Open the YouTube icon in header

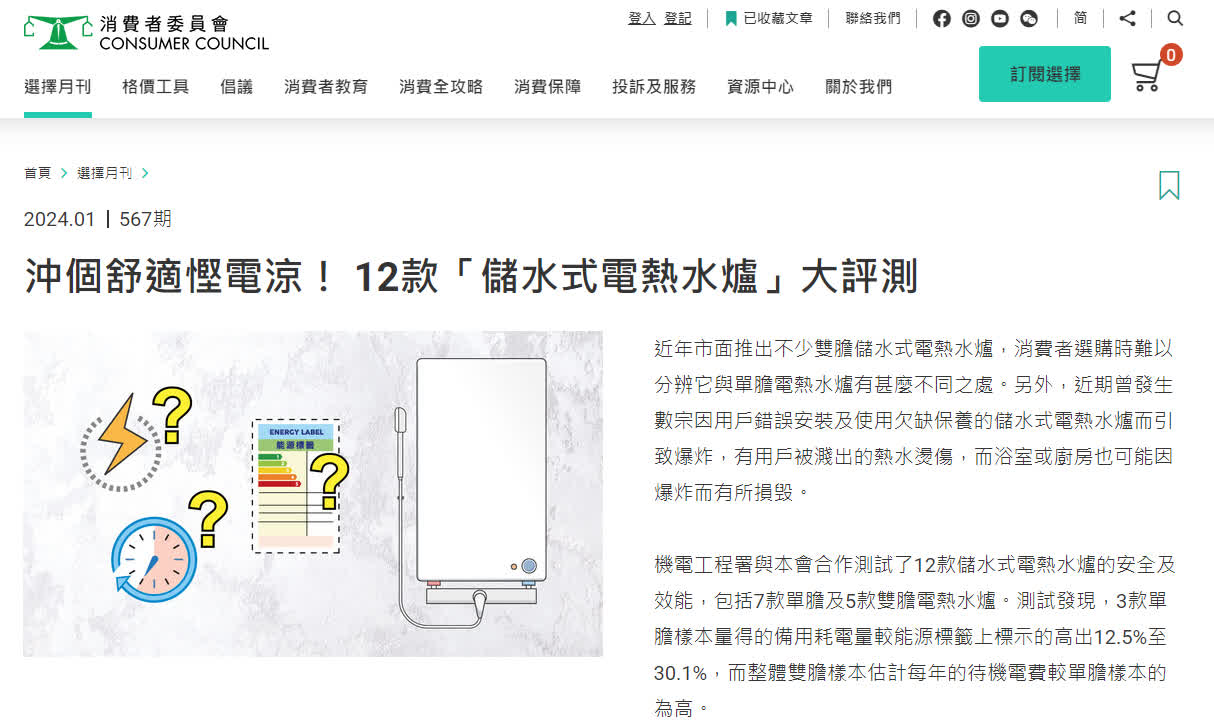(1000, 18)
